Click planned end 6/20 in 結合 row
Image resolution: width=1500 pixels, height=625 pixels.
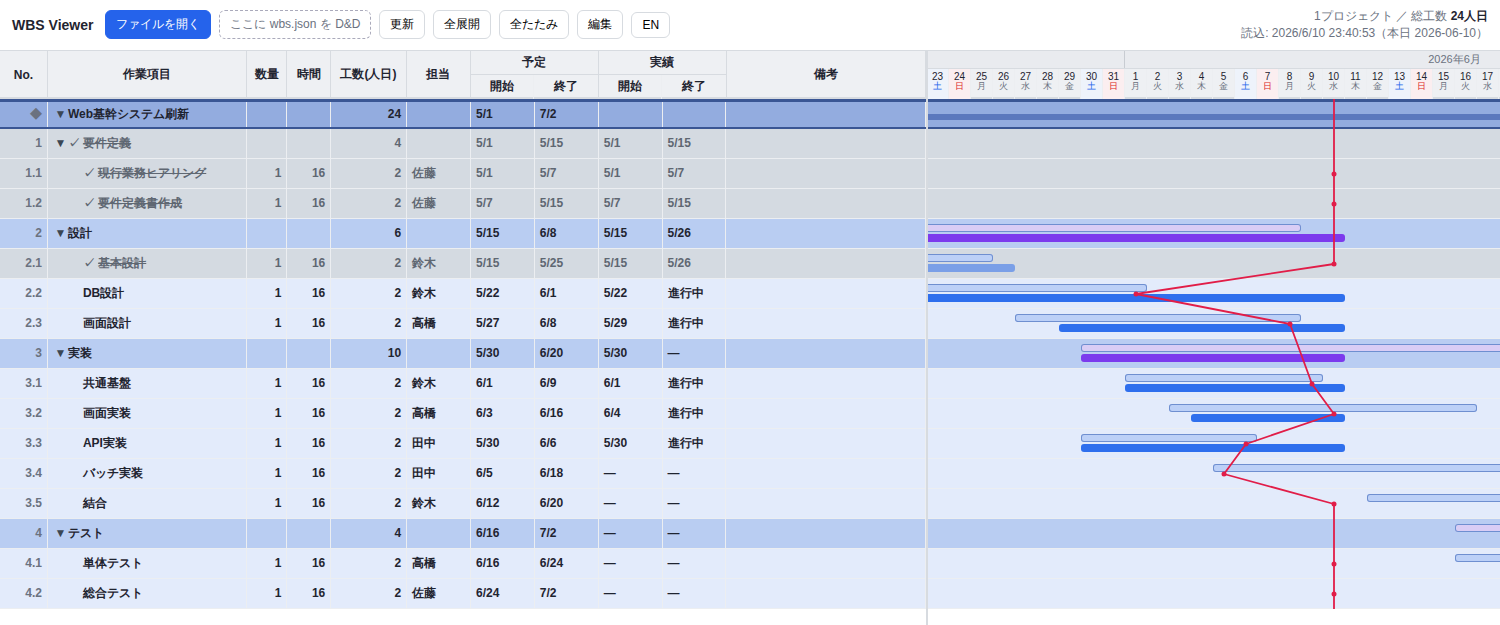(x=552, y=503)
